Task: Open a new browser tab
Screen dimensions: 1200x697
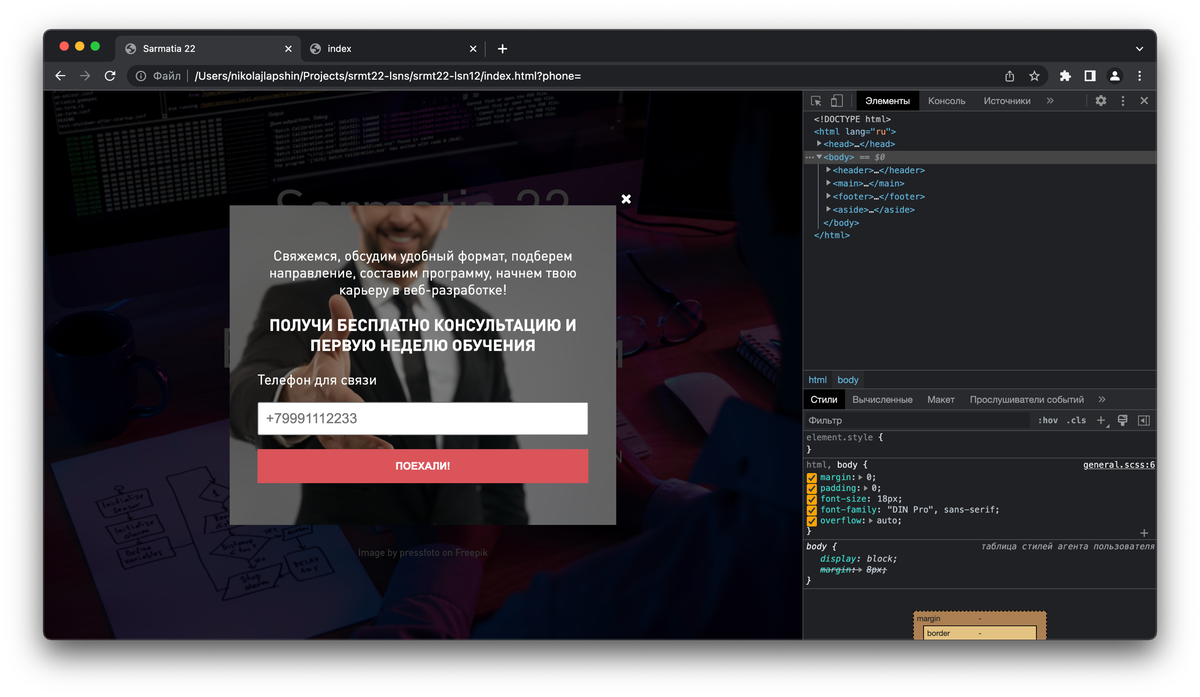Action: tap(502, 48)
